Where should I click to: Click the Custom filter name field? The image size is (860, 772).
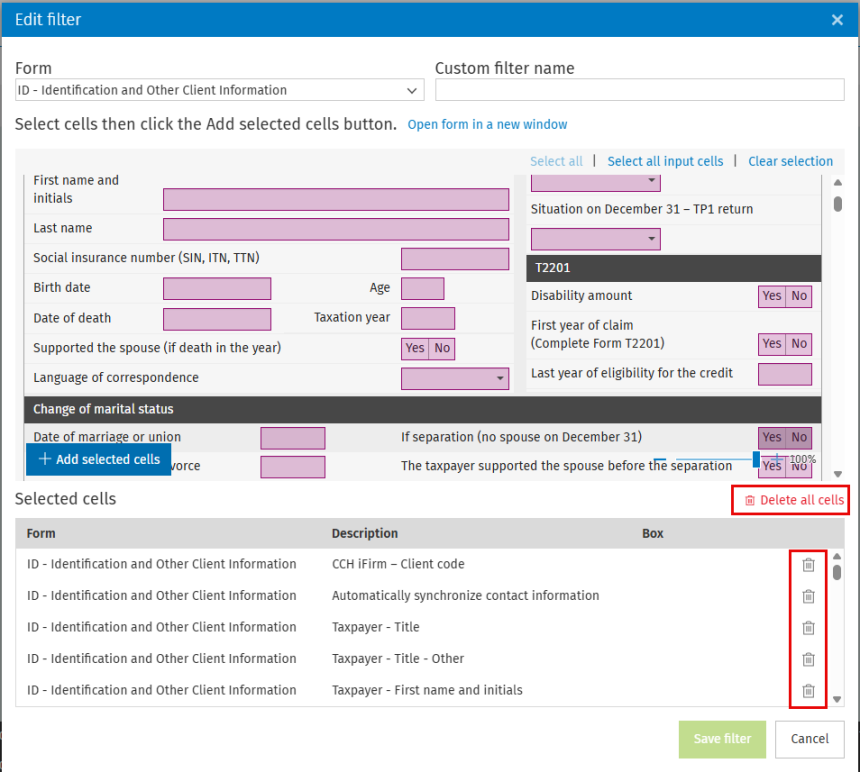click(640, 91)
